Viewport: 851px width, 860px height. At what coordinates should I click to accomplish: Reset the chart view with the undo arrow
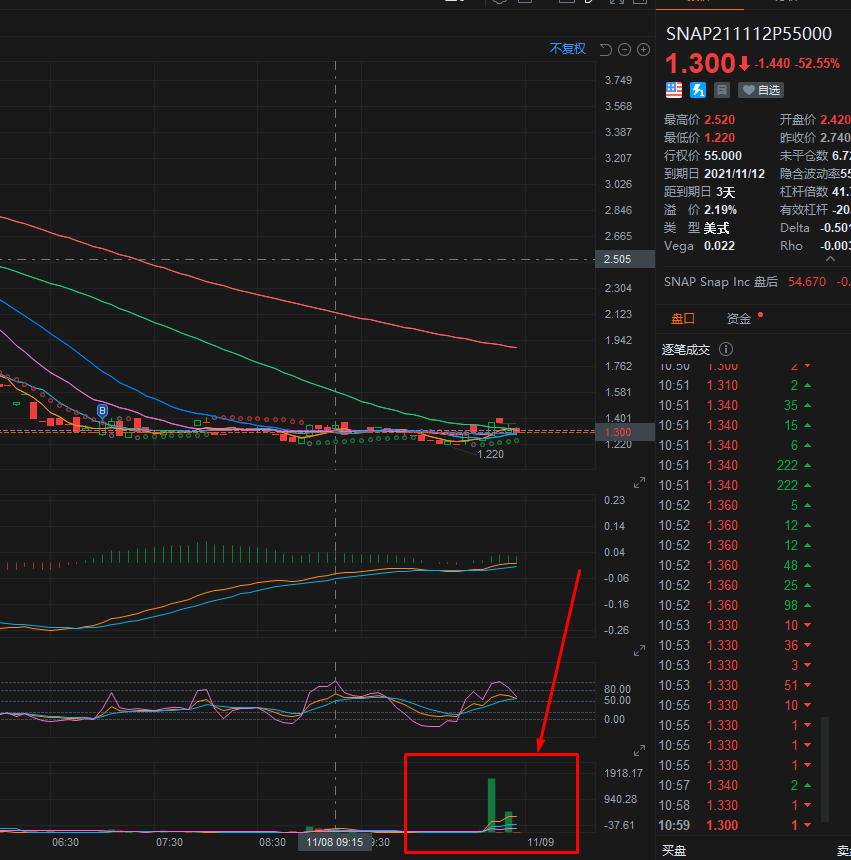(605, 50)
